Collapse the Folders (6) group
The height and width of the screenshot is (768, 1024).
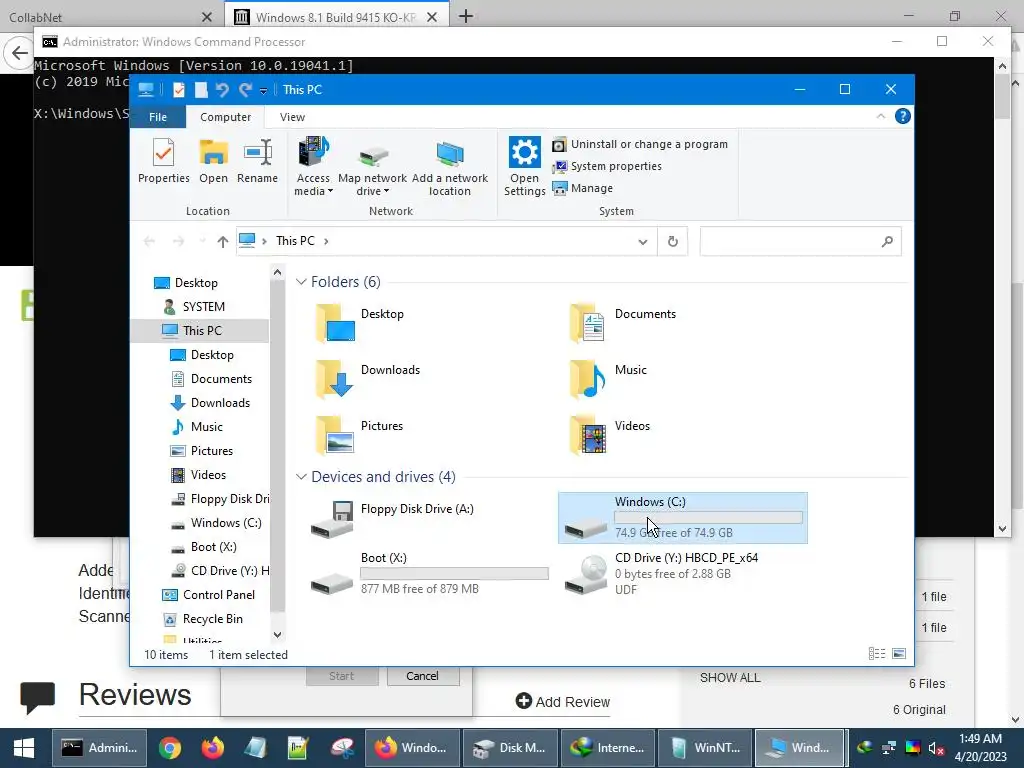pyautogui.click(x=301, y=281)
